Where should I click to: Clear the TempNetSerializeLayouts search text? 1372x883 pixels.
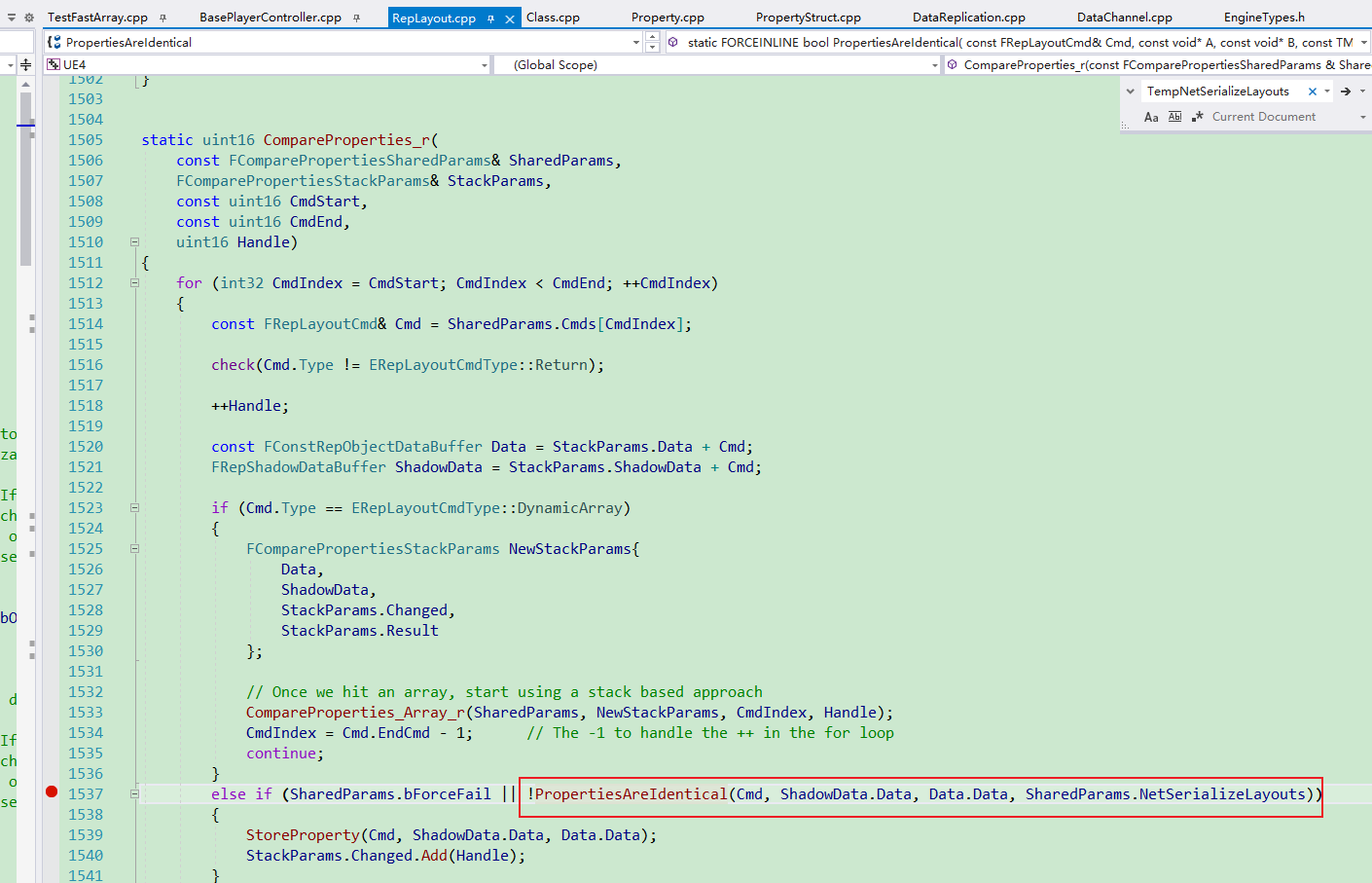[x=1312, y=92]
